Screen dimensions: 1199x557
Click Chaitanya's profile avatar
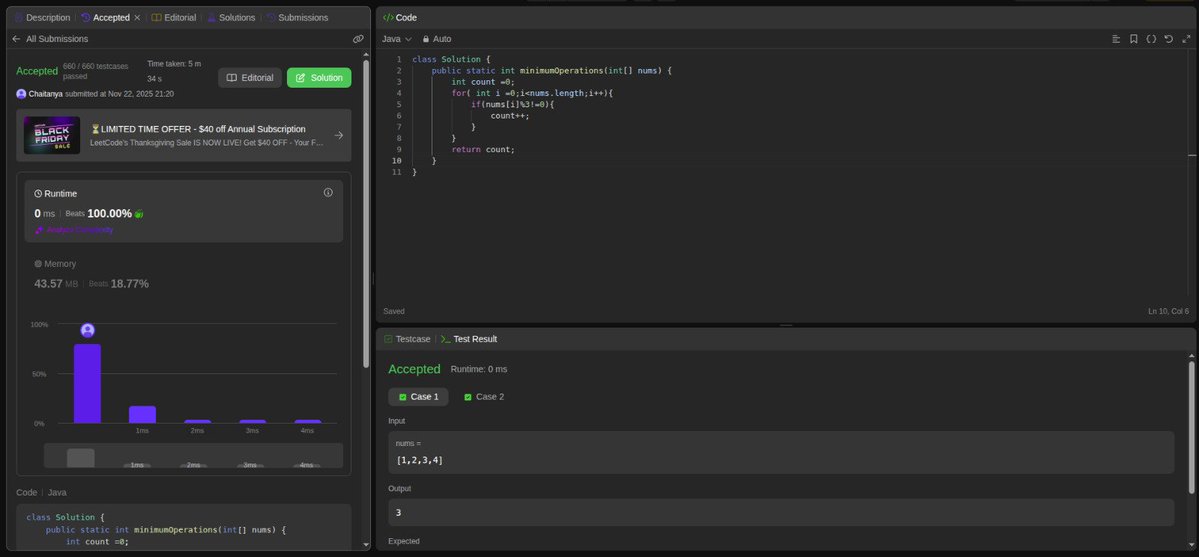click(21, 94)
